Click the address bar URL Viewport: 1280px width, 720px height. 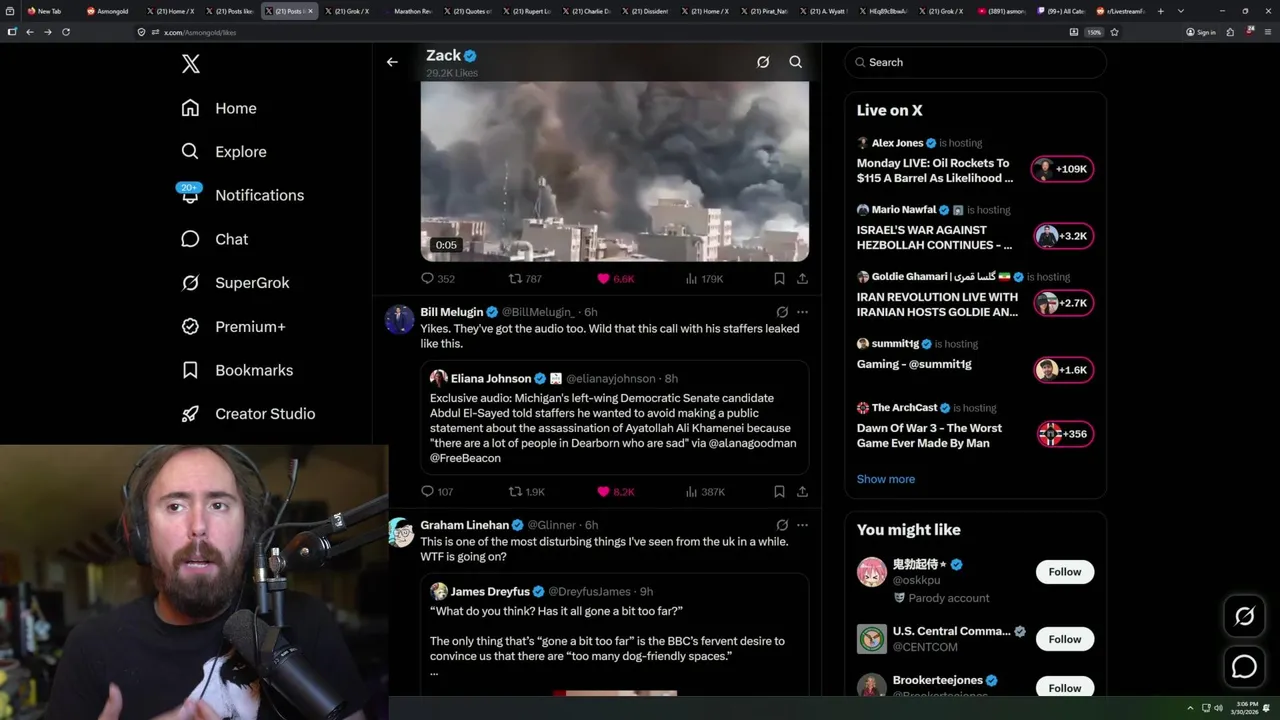[200, 32]
